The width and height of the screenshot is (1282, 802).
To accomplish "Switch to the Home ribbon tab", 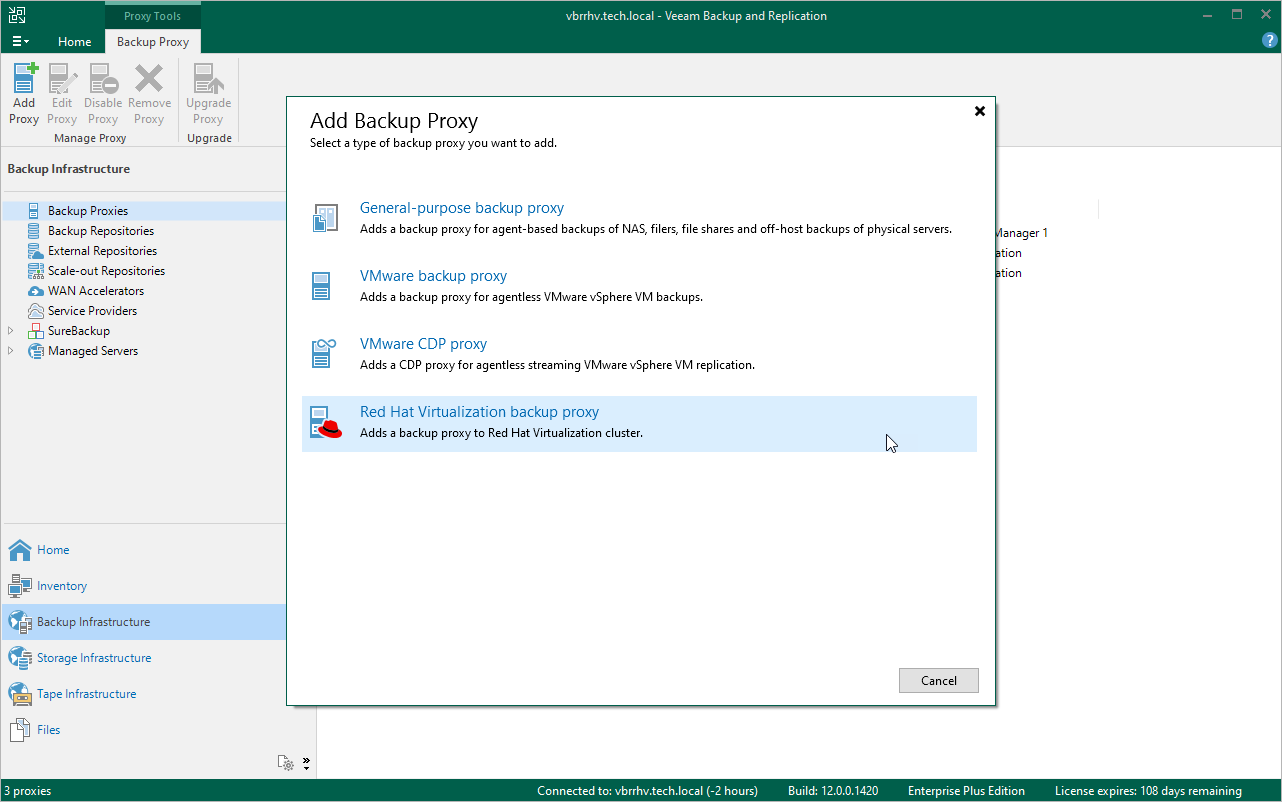I will [x=75, y=42].
